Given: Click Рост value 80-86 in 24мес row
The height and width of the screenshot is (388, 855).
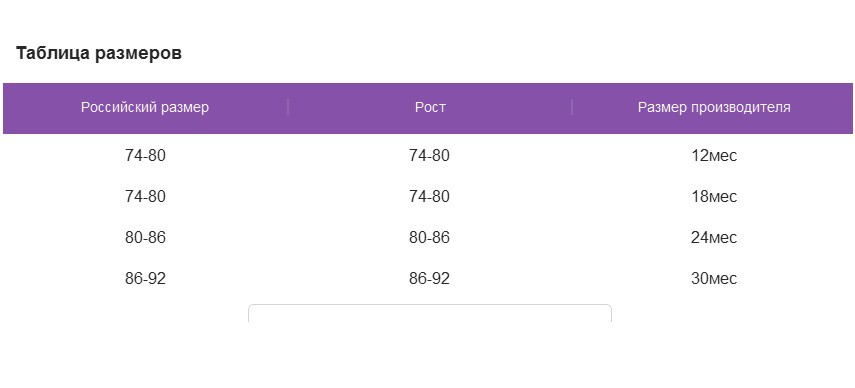Looking at the screenshot, I should [x=429, y=238].
